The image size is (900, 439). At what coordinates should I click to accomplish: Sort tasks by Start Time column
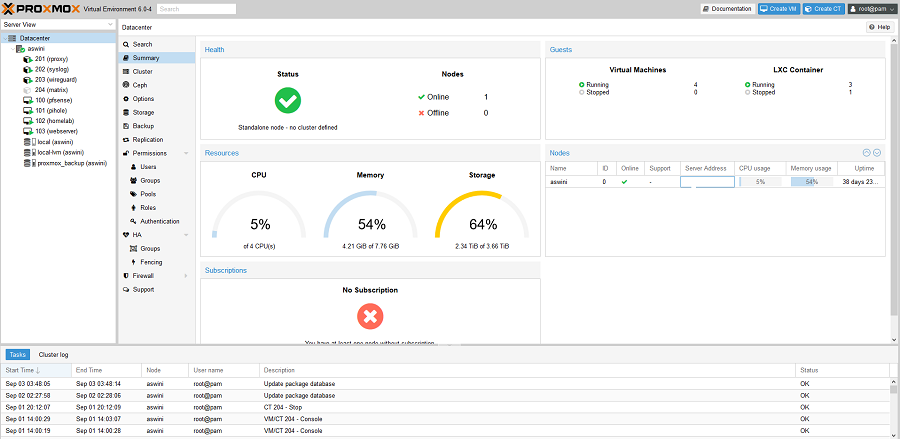coord(36,370)
